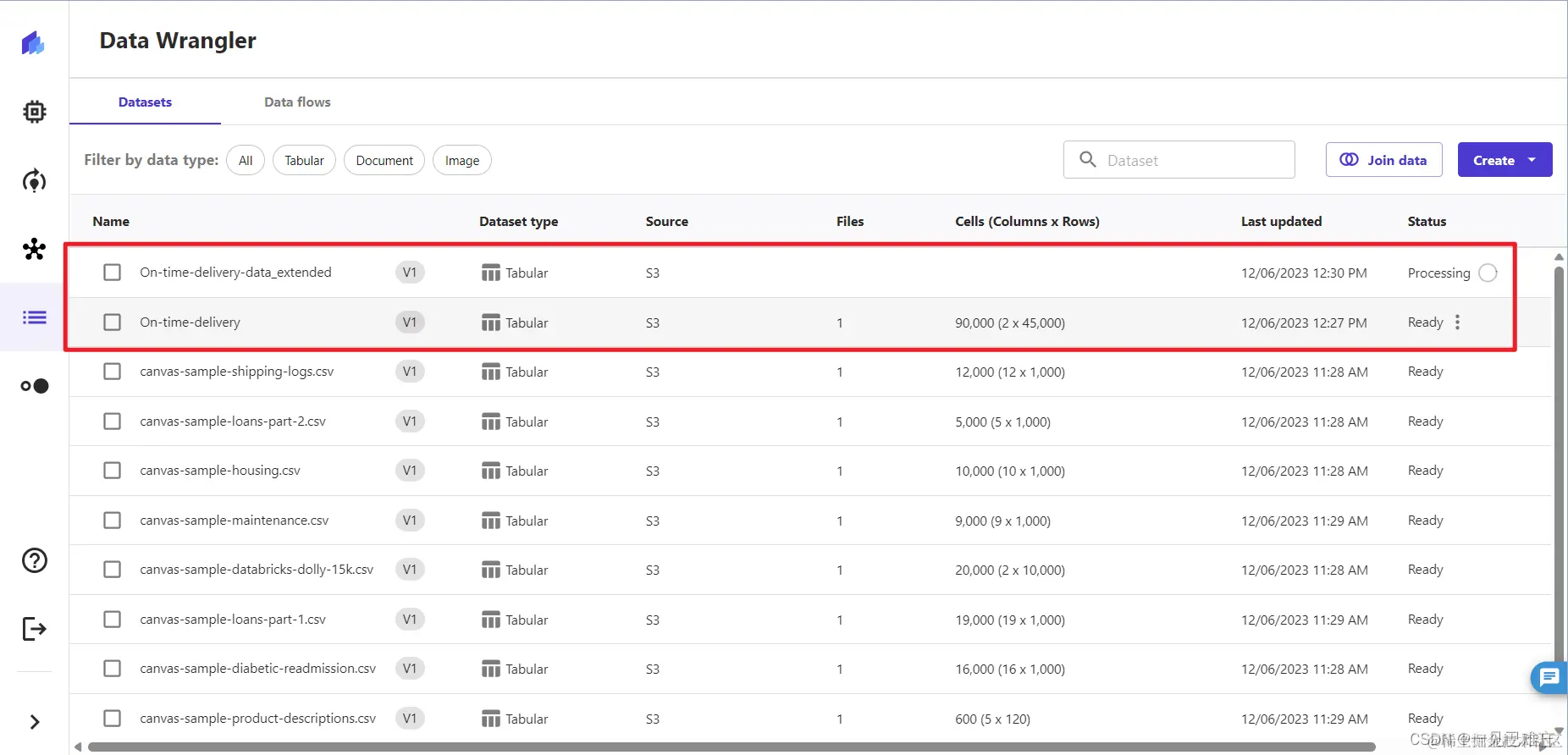Screen dimensions: 1568x755
Task: Sort by the Name column header
Action: pos(111,221)
